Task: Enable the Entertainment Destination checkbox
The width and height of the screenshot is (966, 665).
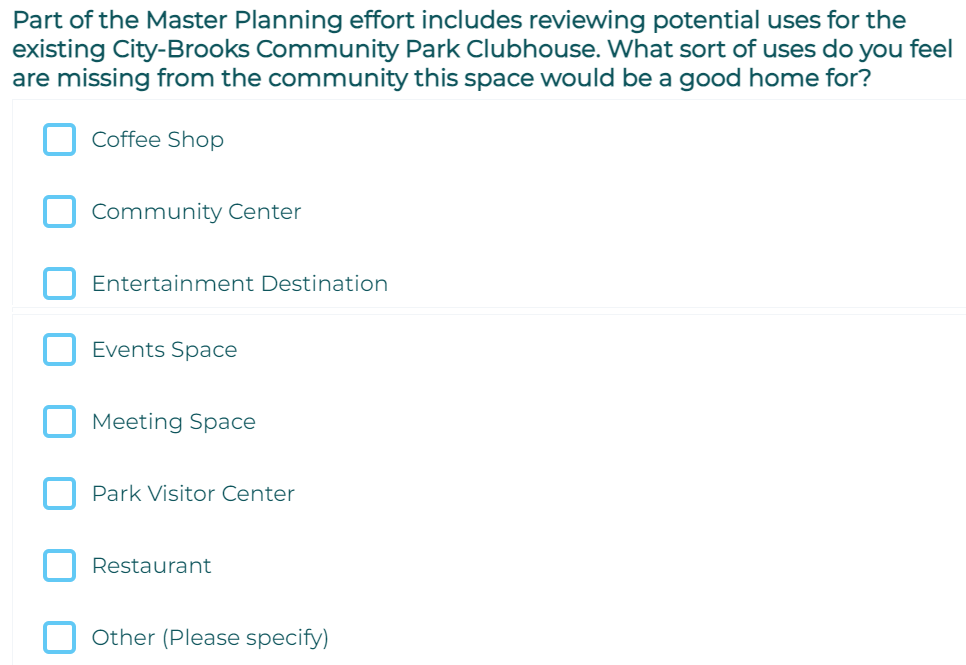Action: click(x=59, y=284)
